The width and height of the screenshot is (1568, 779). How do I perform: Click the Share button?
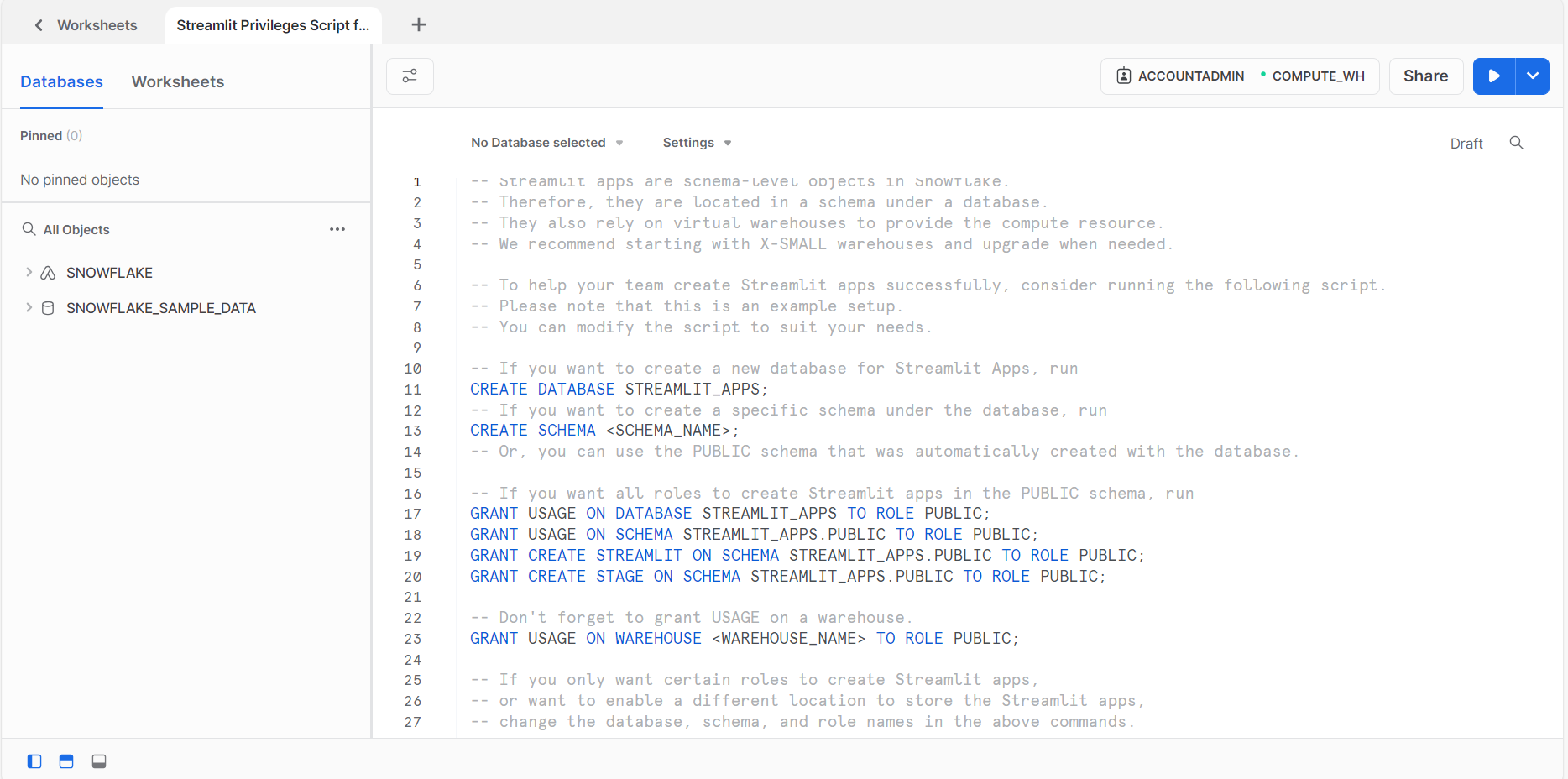click(x=1425, y=76)
